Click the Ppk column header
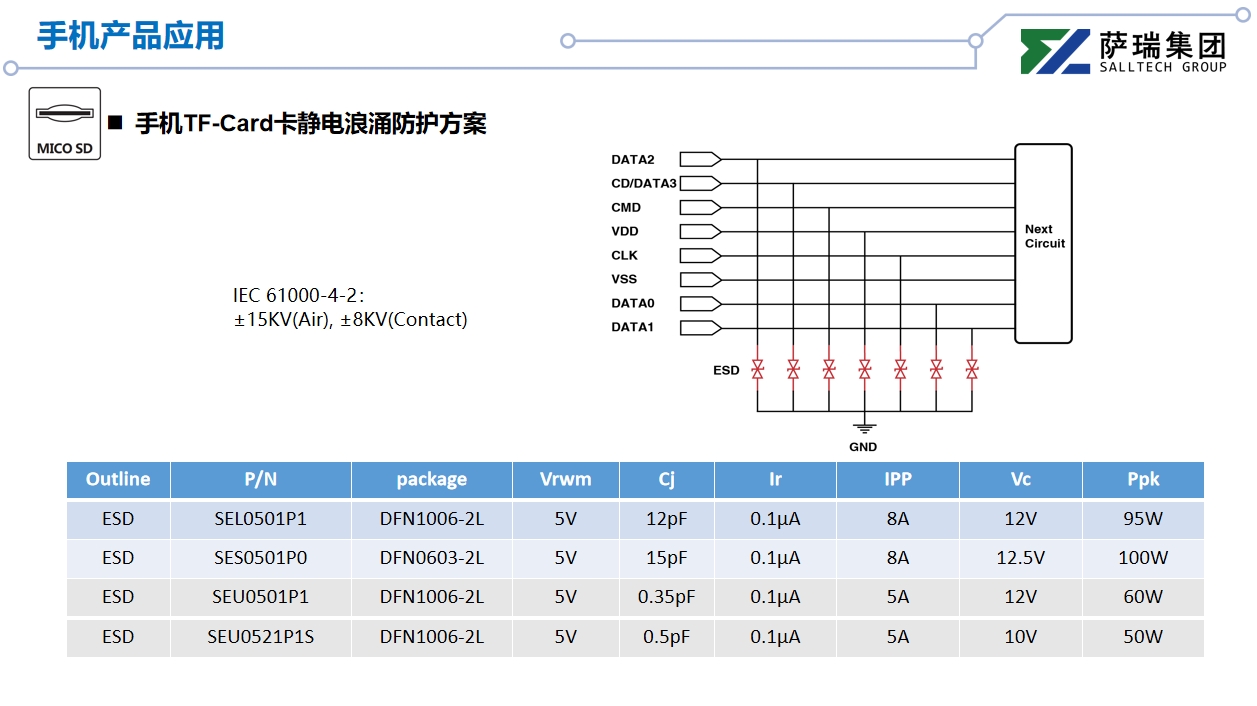 [1142, 479]
